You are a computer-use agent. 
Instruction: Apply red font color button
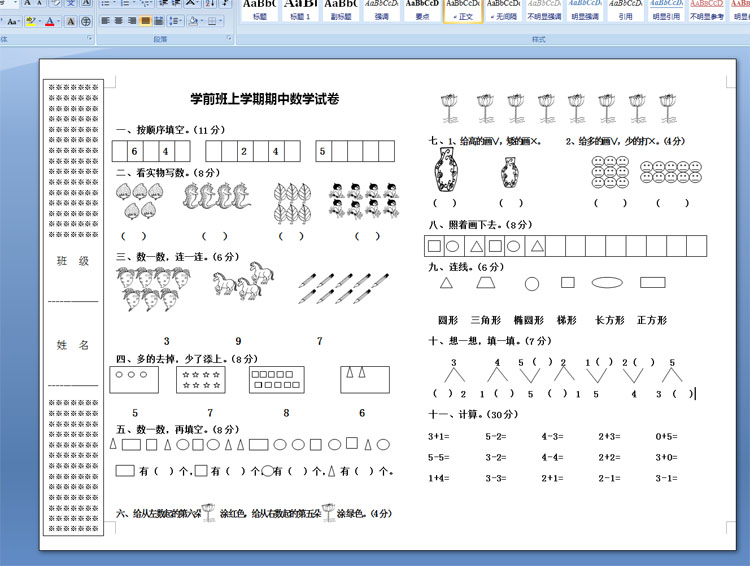[50, 21]
